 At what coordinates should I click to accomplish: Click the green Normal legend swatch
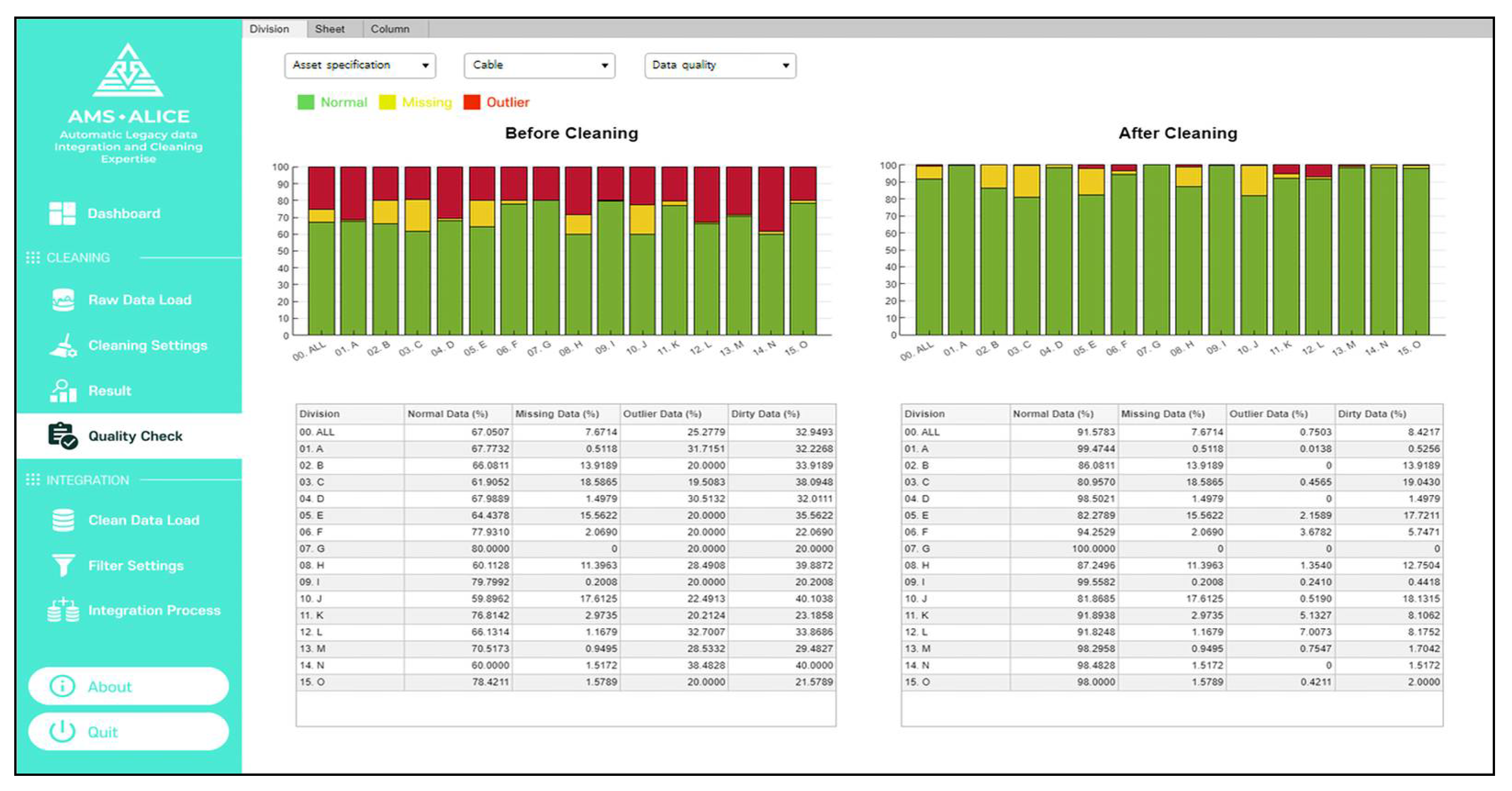(306, 102)
